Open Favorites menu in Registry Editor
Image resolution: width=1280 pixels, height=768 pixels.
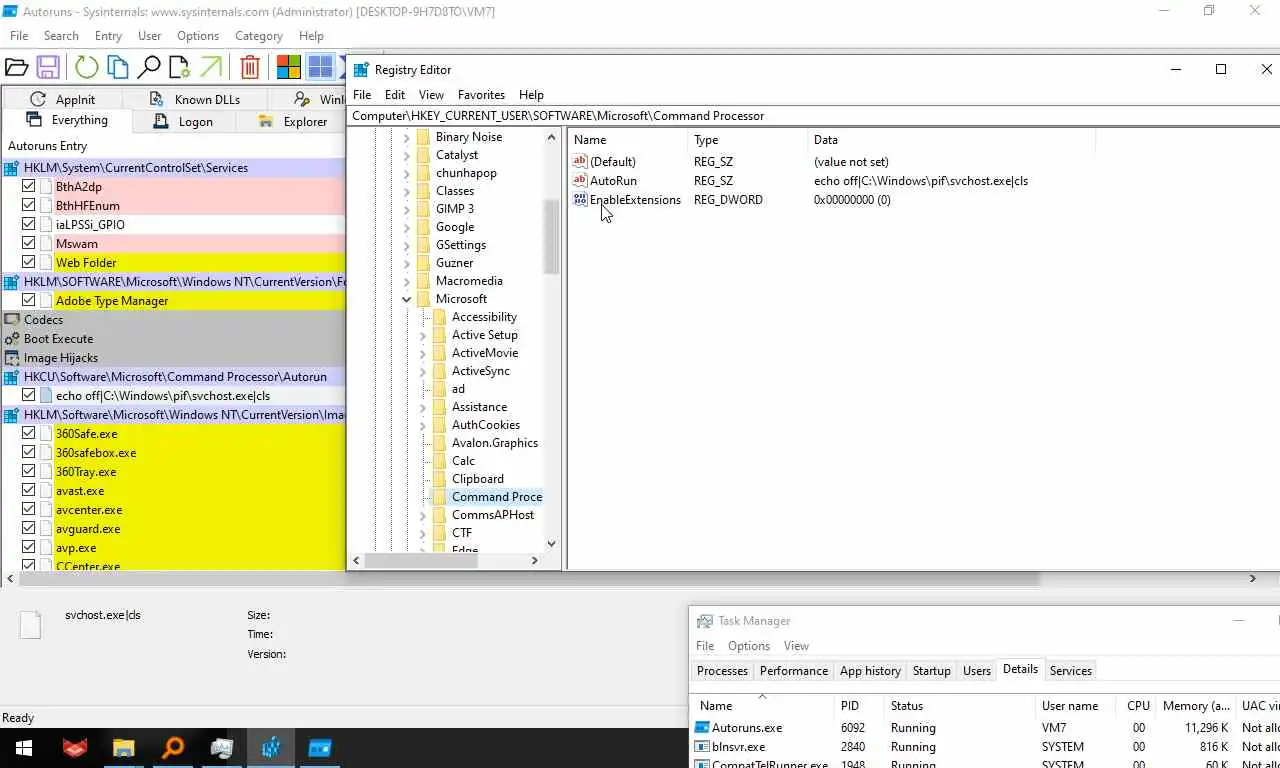(x=481, y=95)
